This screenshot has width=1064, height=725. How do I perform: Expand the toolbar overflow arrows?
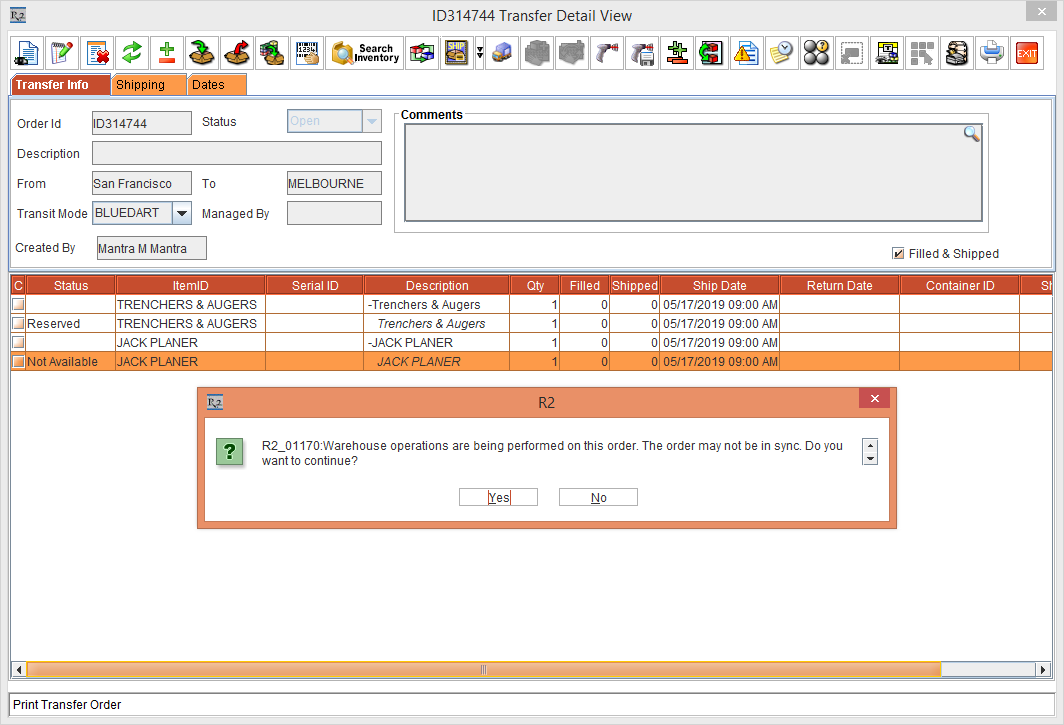tap(478, 53)
